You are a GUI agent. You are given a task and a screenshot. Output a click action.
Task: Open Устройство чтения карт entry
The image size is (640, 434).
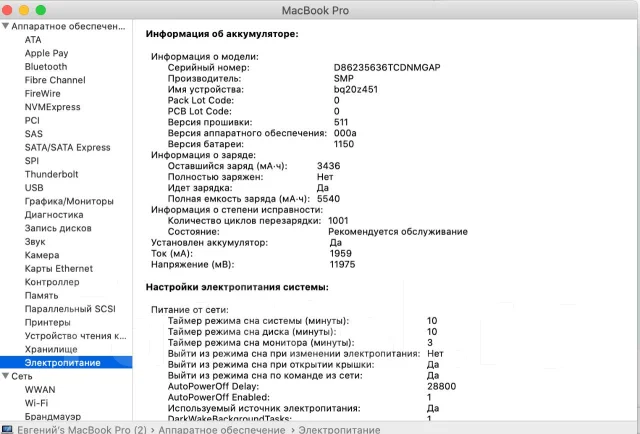point(76,336)
